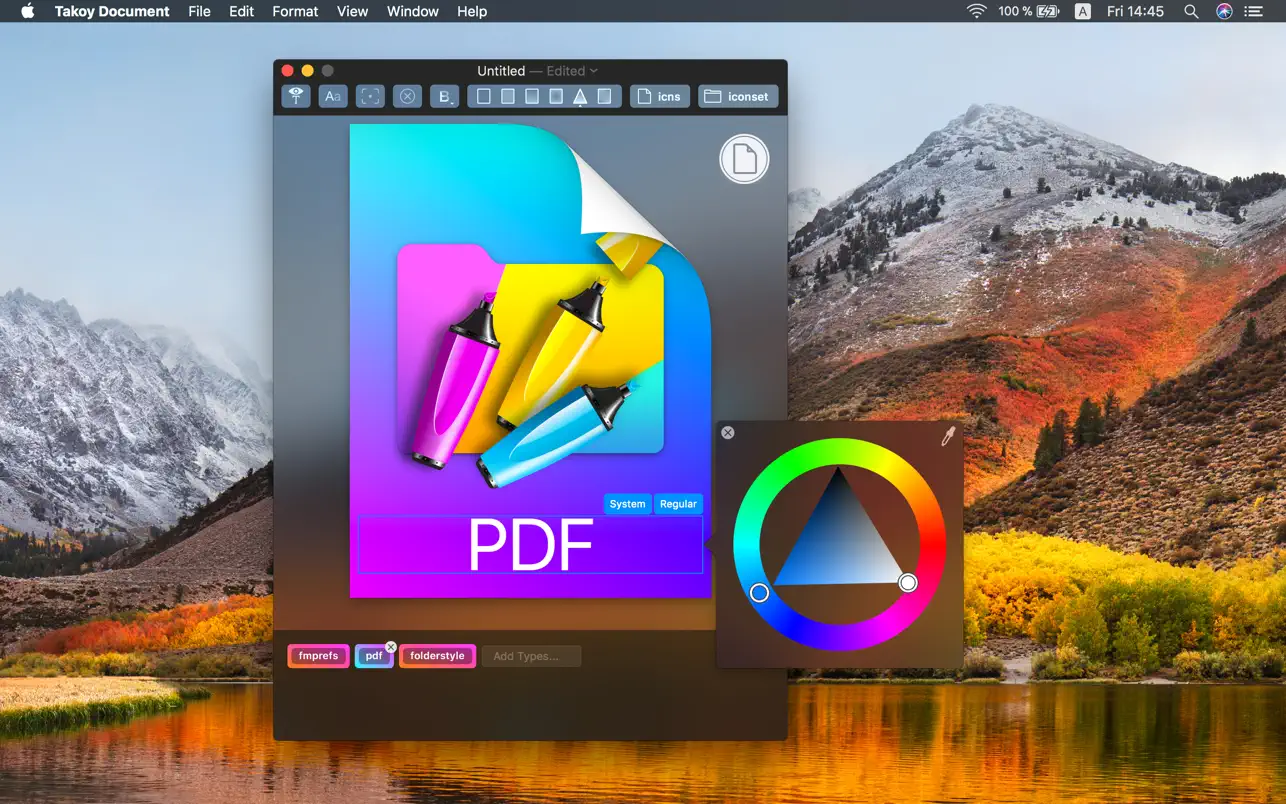Pick a color with the popover eyedropper
The width and height of the screenshot is (1286, 804).
click(x=947, y=437)
